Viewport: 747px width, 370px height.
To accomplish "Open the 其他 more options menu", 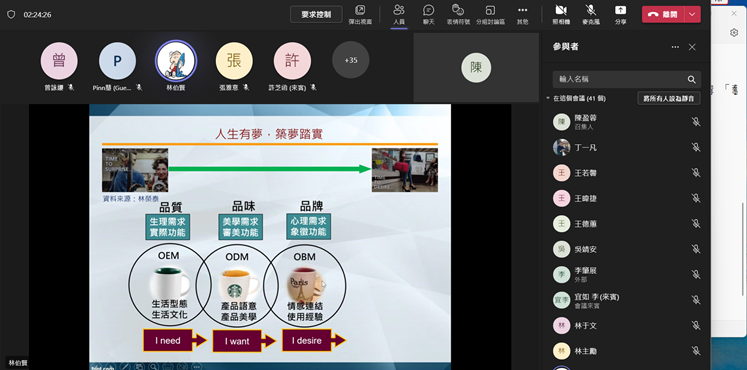I will (x=523, y=15).
